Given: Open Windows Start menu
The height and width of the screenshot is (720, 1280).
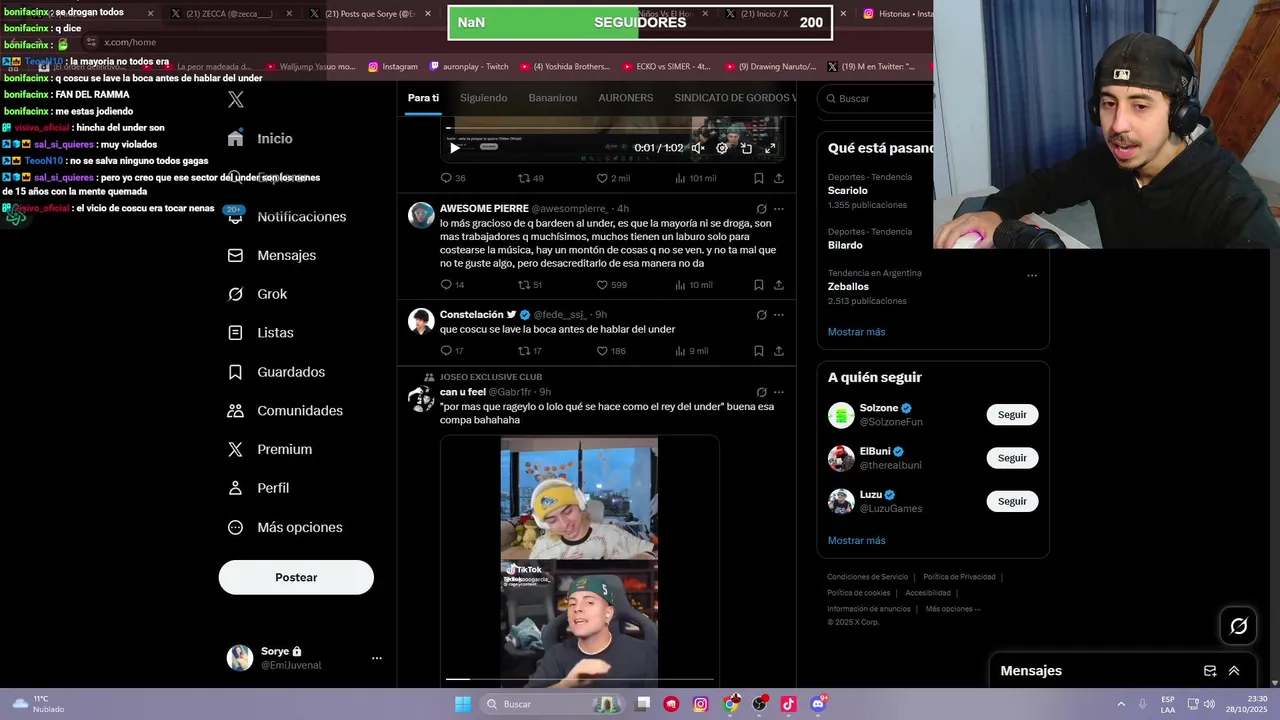Looking at the screenshot, I should pos(462,704).
